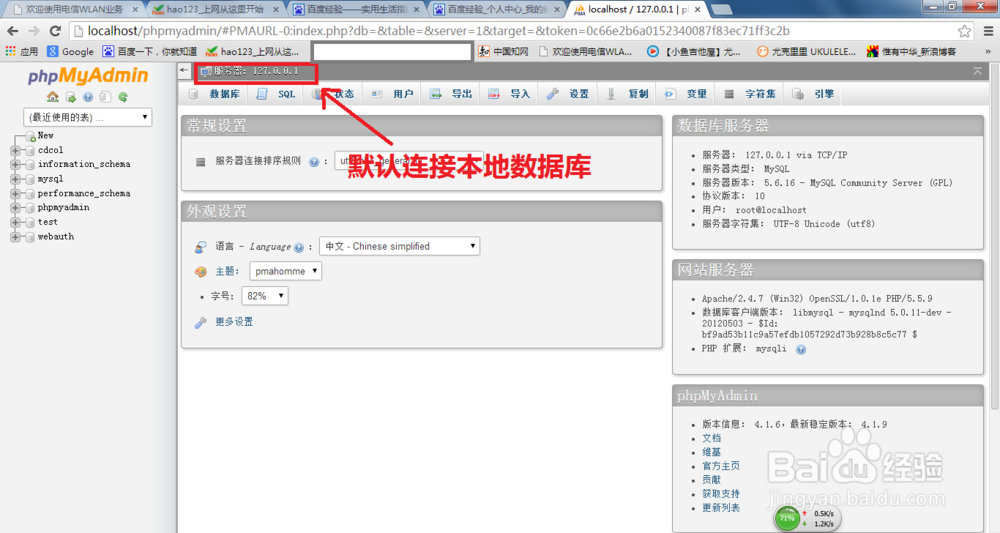Click the phpMyAdmin logo
This screenshot has height=533, width=1000.
(x=88, y=76)
